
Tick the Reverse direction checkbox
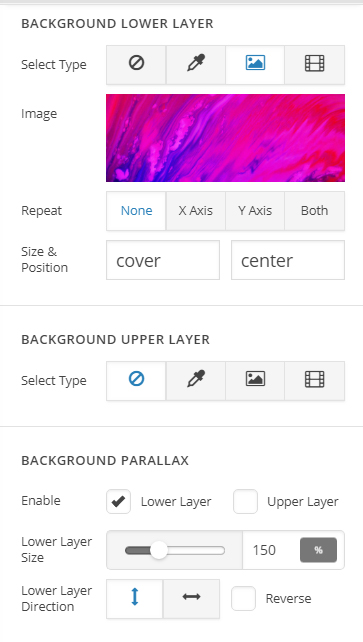(243, 598)
